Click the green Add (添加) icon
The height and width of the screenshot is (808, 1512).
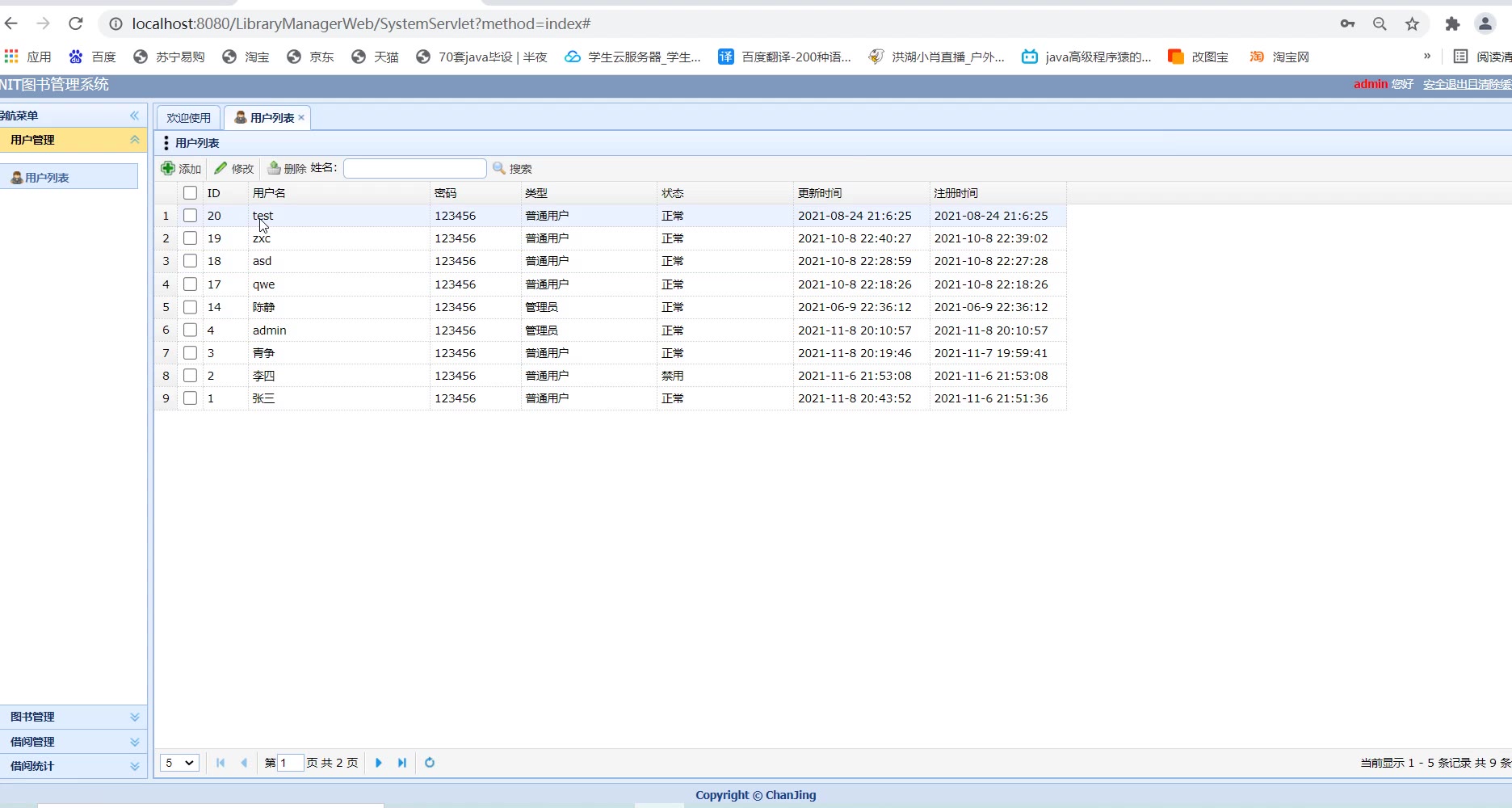(168, 168)
